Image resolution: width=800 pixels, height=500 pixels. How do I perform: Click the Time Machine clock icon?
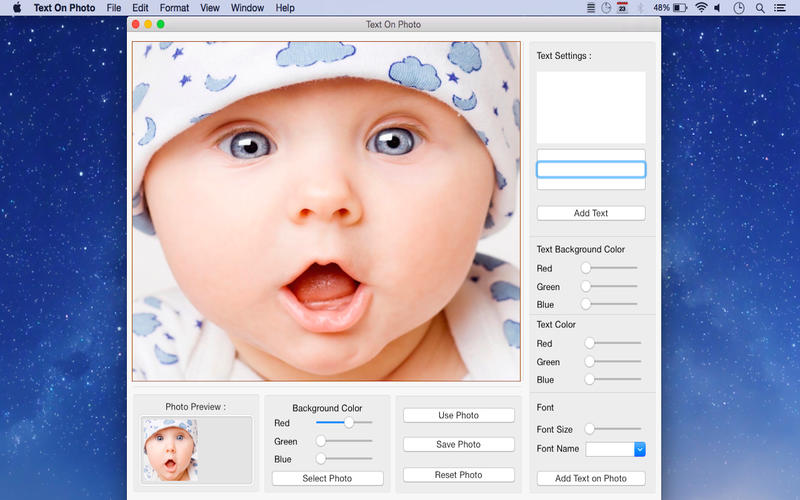point(739,8)
